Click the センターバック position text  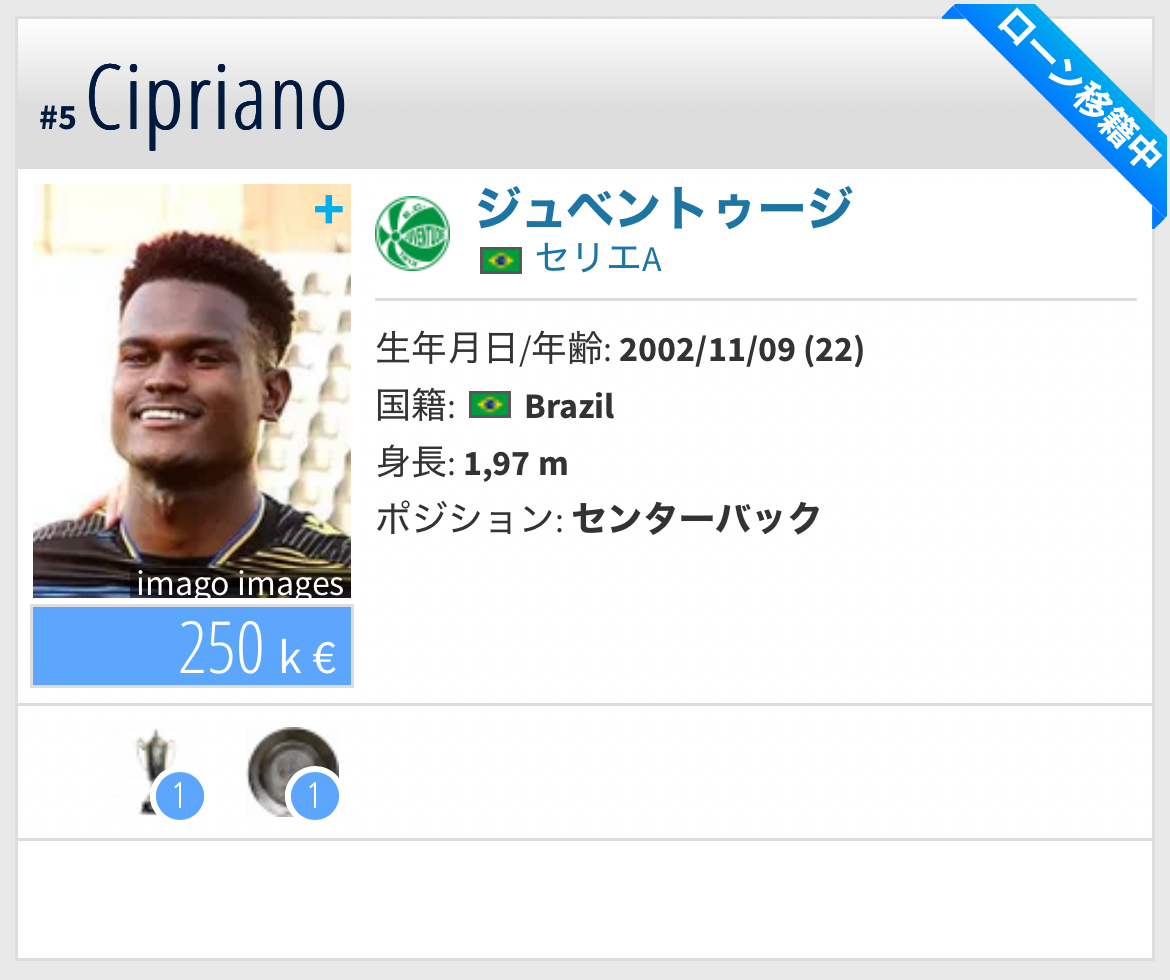click(x=696, y=518)
